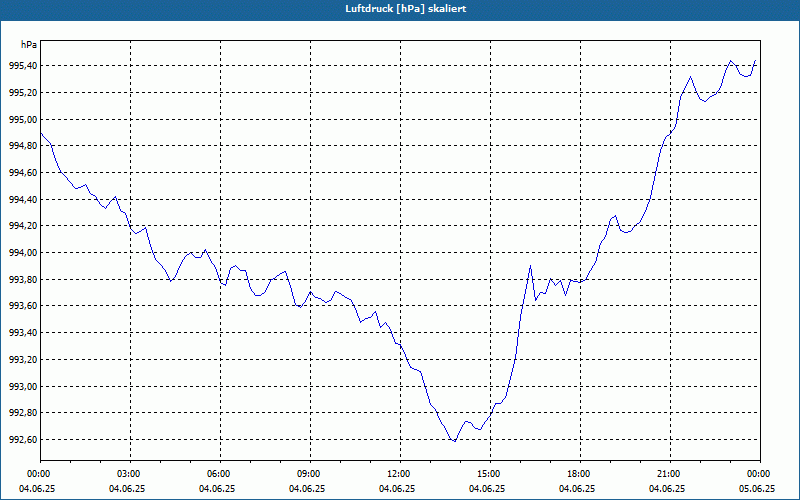Click the 995,40 axis value
Image resolution: width=800 pixels, height=500 pixels.
coord(23,66)
